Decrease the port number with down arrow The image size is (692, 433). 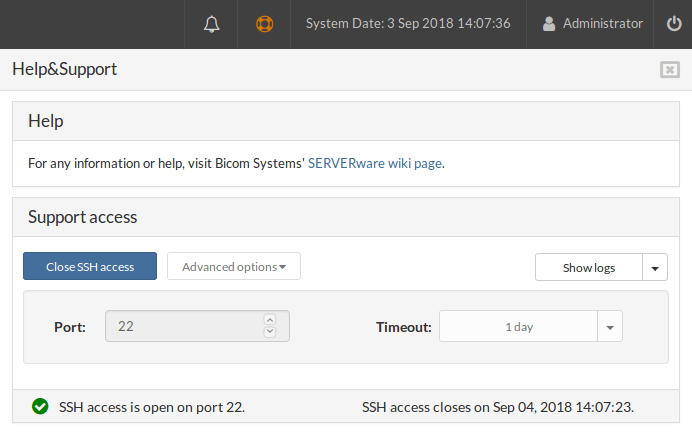[x=270, y=332]
